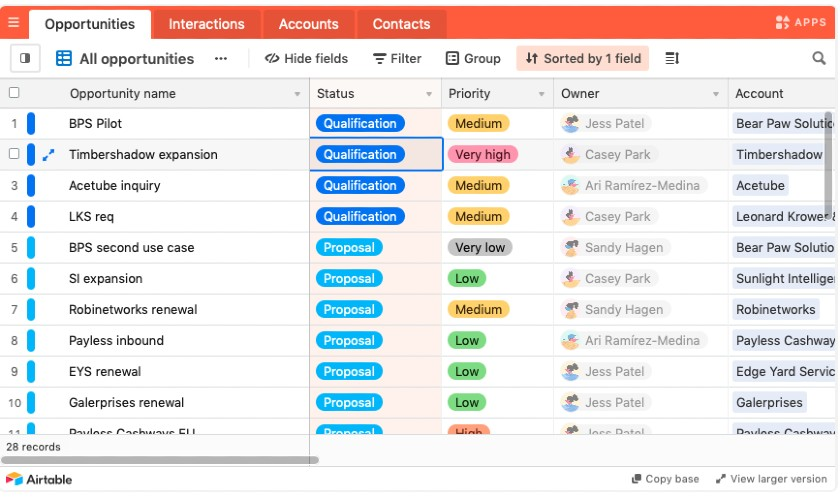Image resolution: width=840 pixels, height=498 pixels.
Task: Click the Airtable logo
Action: (x=39, y=479)
